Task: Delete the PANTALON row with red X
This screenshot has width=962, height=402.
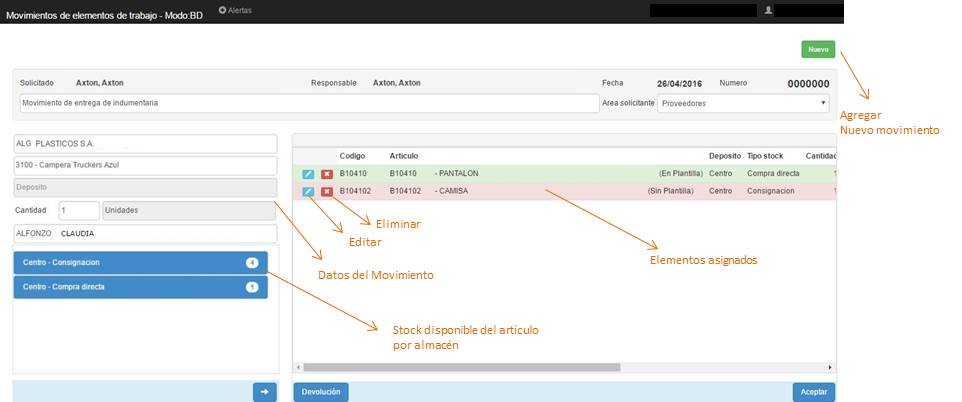Action: click(x=327, y=174)
